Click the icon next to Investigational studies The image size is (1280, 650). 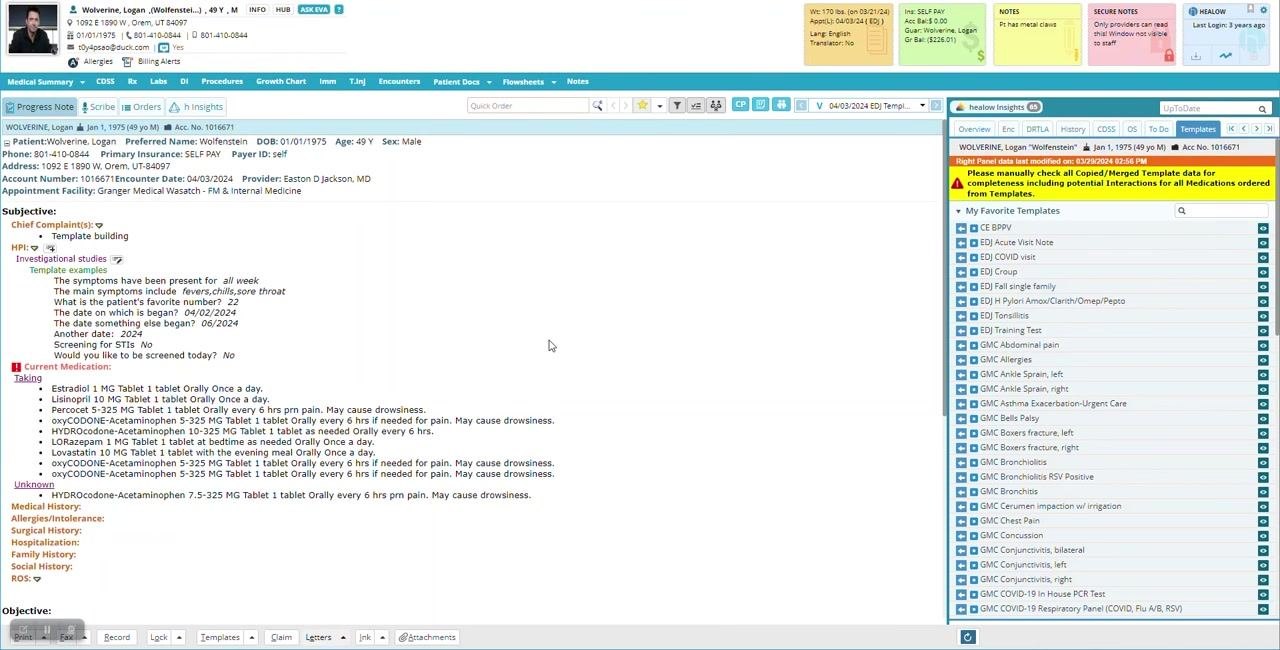point(117,259)
